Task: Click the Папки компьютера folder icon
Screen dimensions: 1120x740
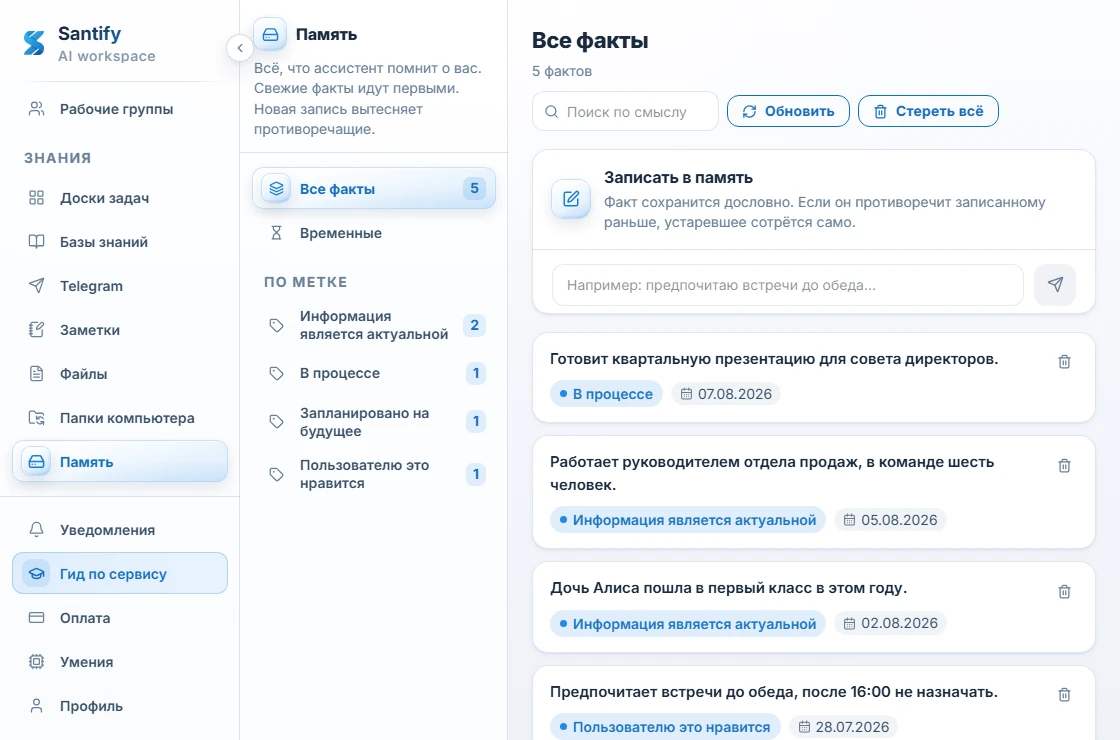Action: point(36,418)
